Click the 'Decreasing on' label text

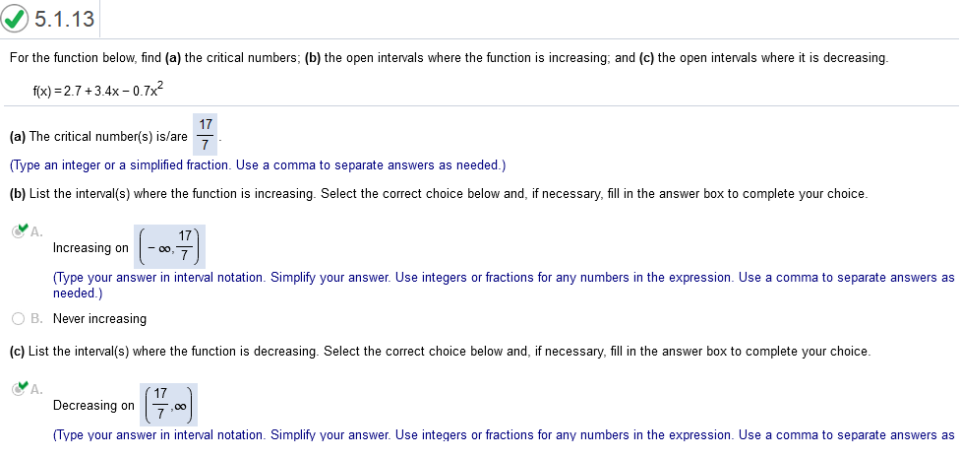click(x=94, y=406)
